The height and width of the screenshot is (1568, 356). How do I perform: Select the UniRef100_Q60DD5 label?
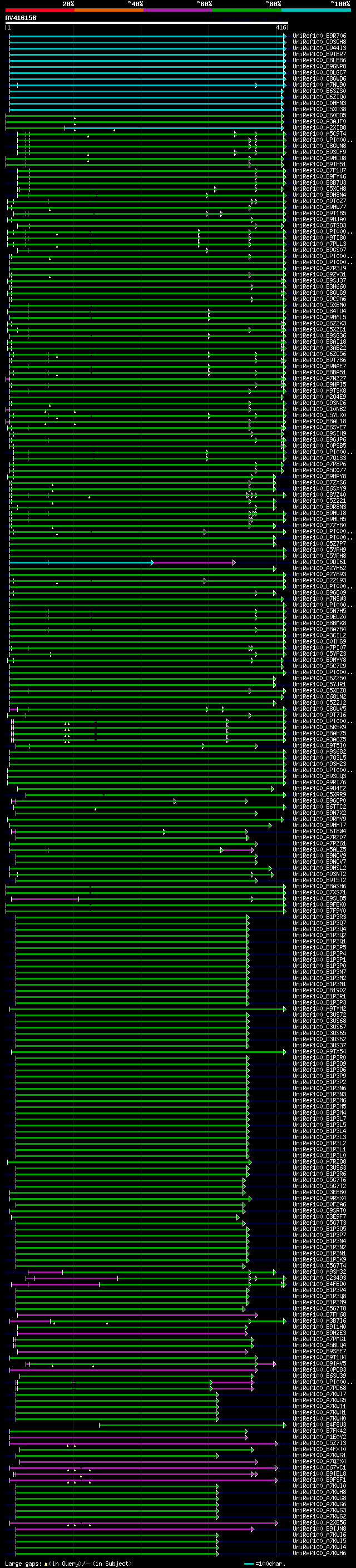click(319, 115)
